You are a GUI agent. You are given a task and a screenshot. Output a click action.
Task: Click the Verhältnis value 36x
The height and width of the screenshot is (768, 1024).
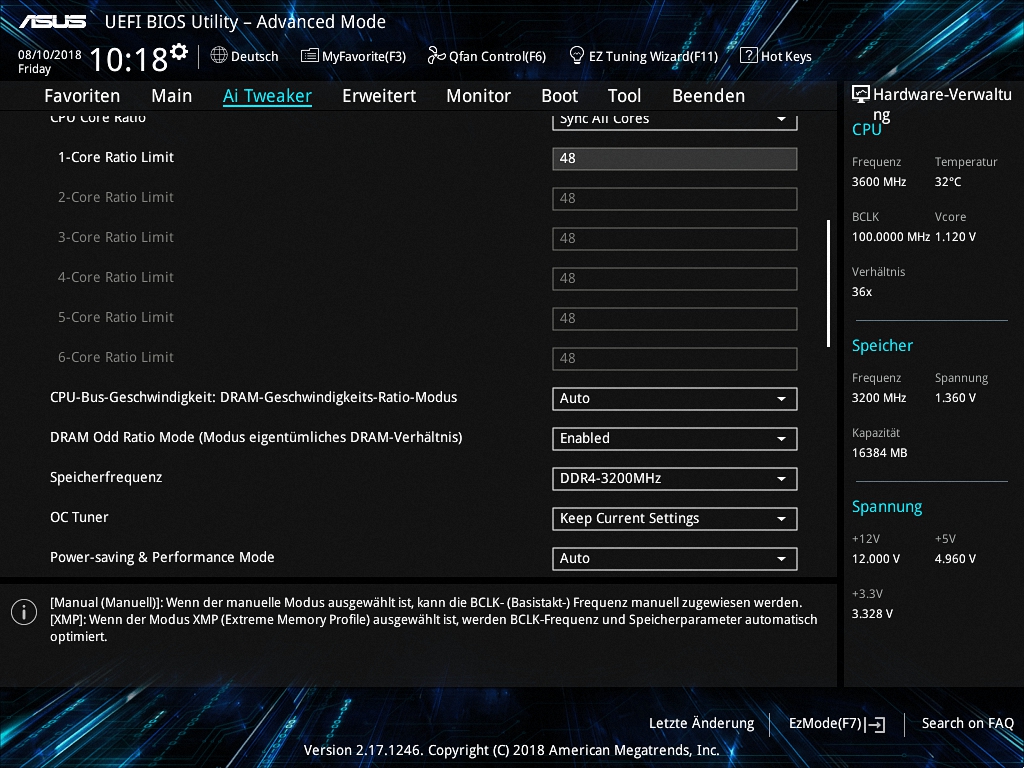coord(862,291)
